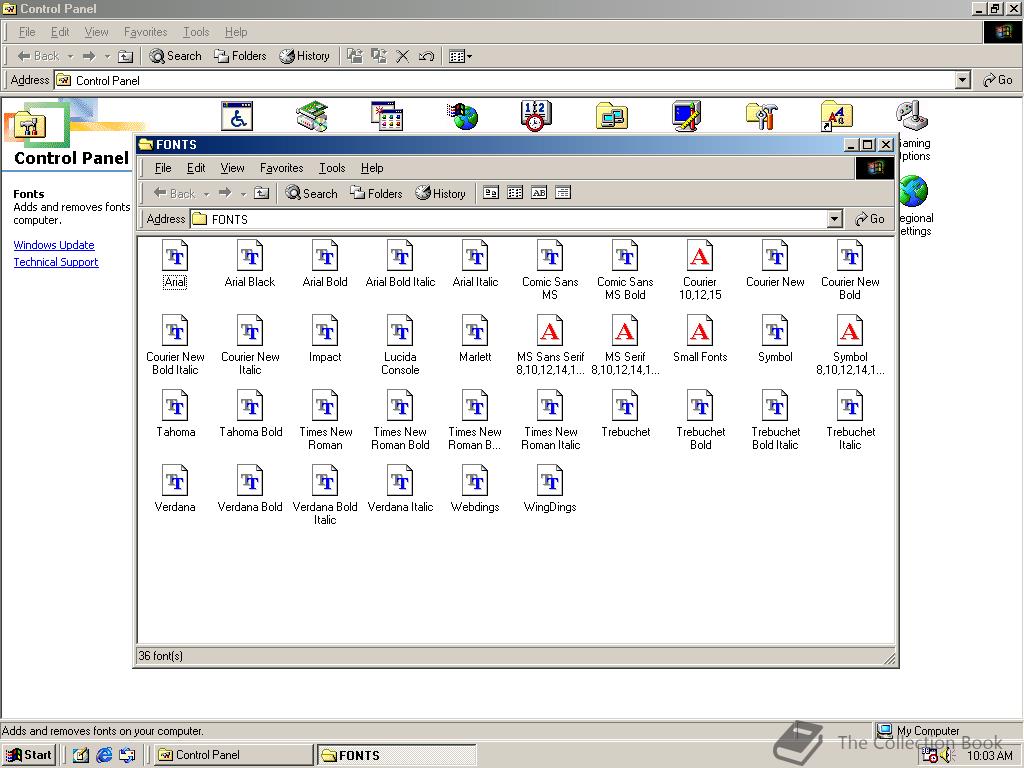Click Delete button in Control Panel toolbar
1024x768 pixels.
[x=403, y=56]
